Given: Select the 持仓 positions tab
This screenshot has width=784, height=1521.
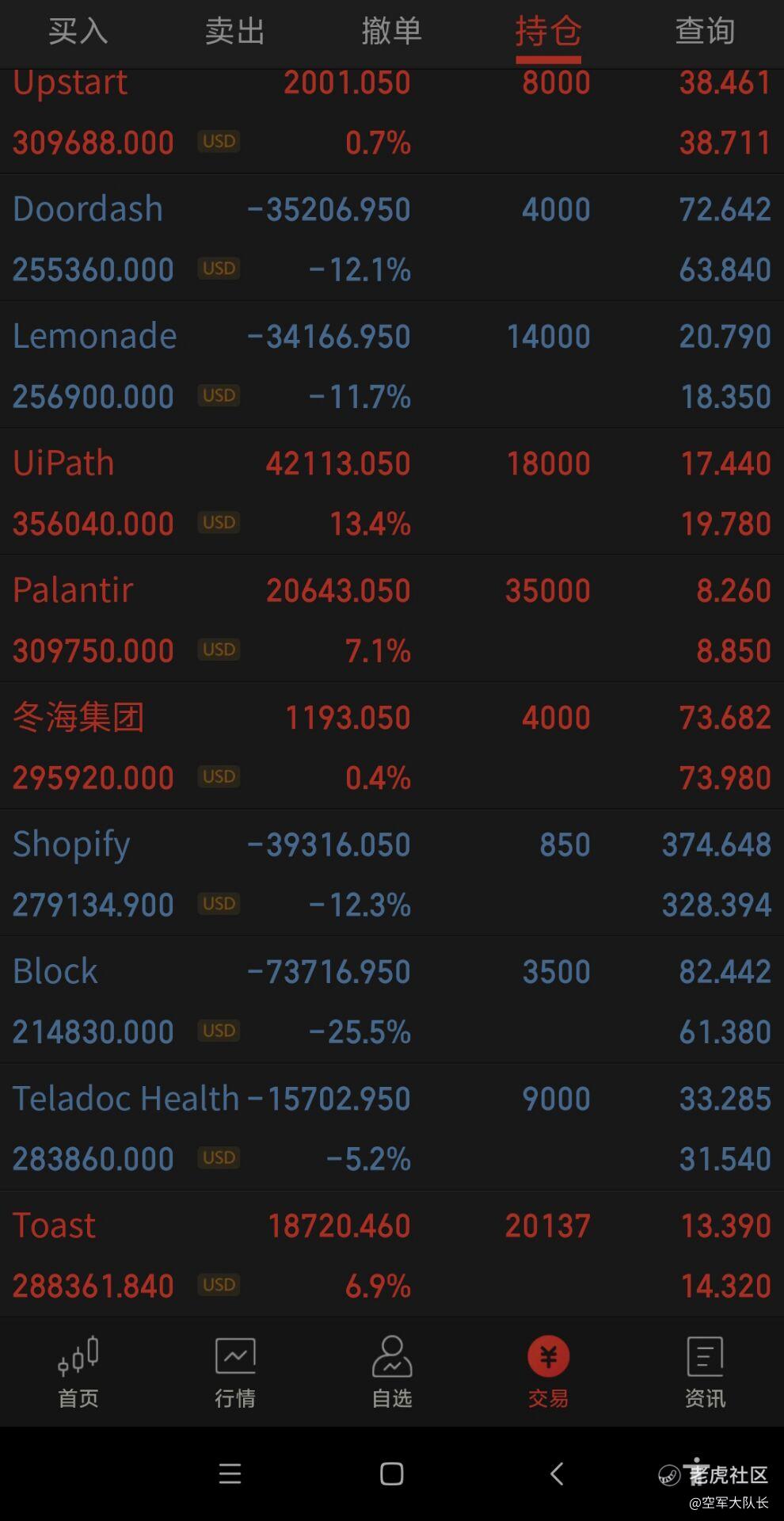Looking at the screenshot, I should click(548, 32).
